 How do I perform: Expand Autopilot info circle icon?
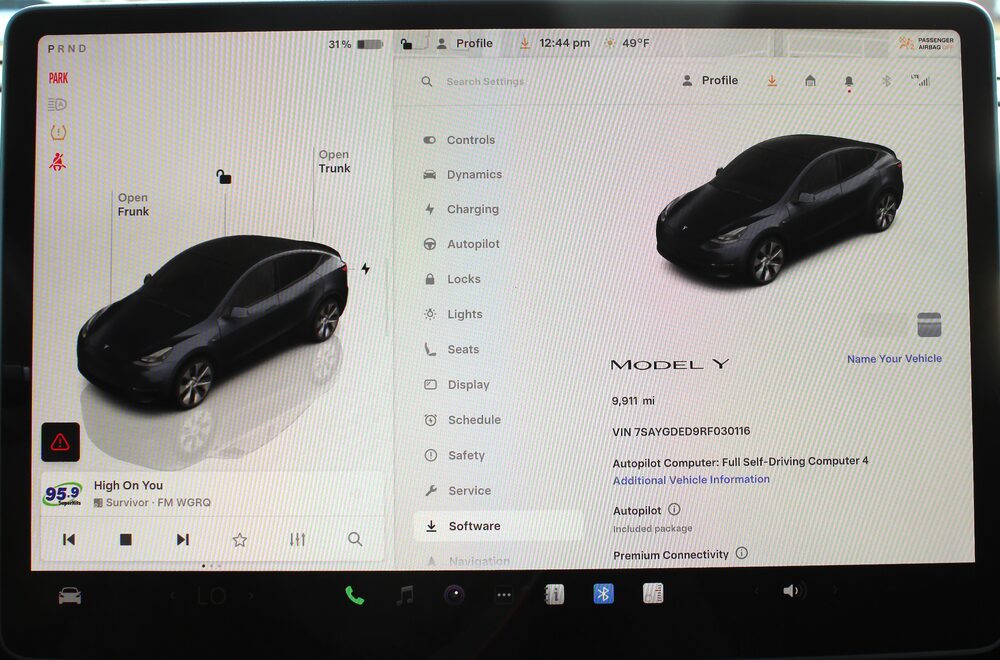coord(674,510)
